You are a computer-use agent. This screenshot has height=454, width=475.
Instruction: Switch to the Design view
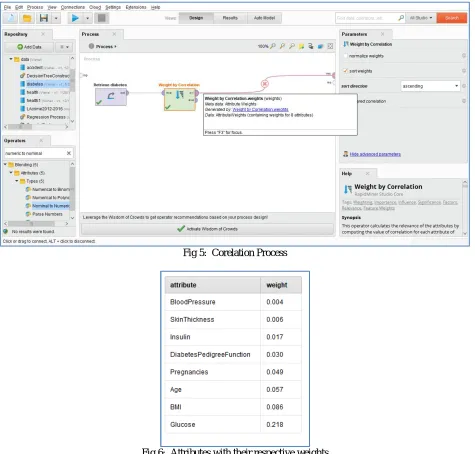point(196,18)
